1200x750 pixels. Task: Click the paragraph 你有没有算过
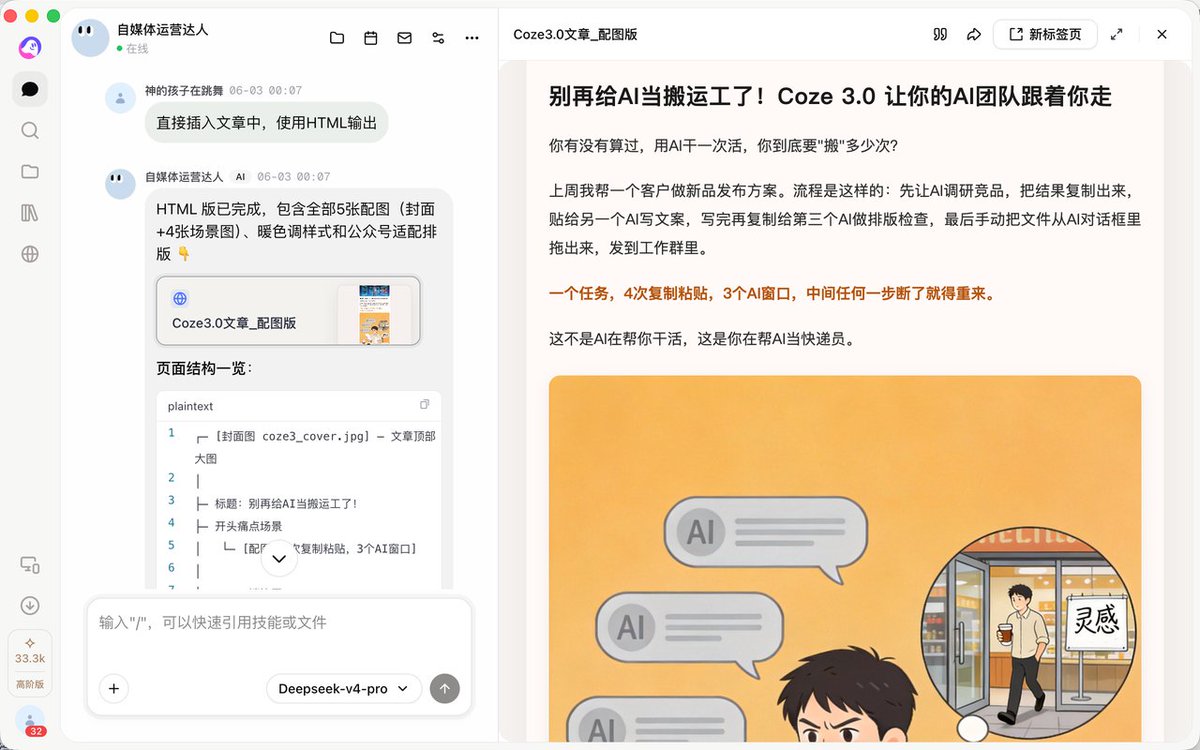tap(724, 145)
